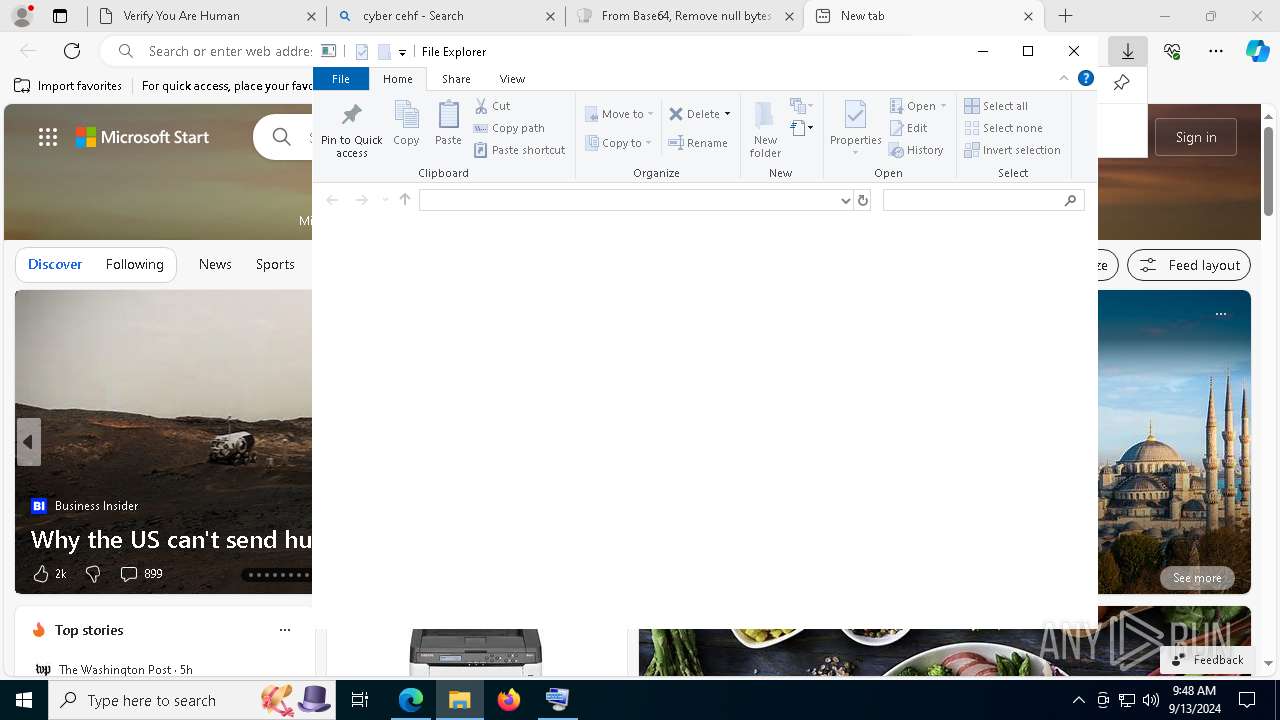The width and height of the screenshot is (1280, 720).
Task: Open Edge Settings and more menu
Action: pos(1216,51)
